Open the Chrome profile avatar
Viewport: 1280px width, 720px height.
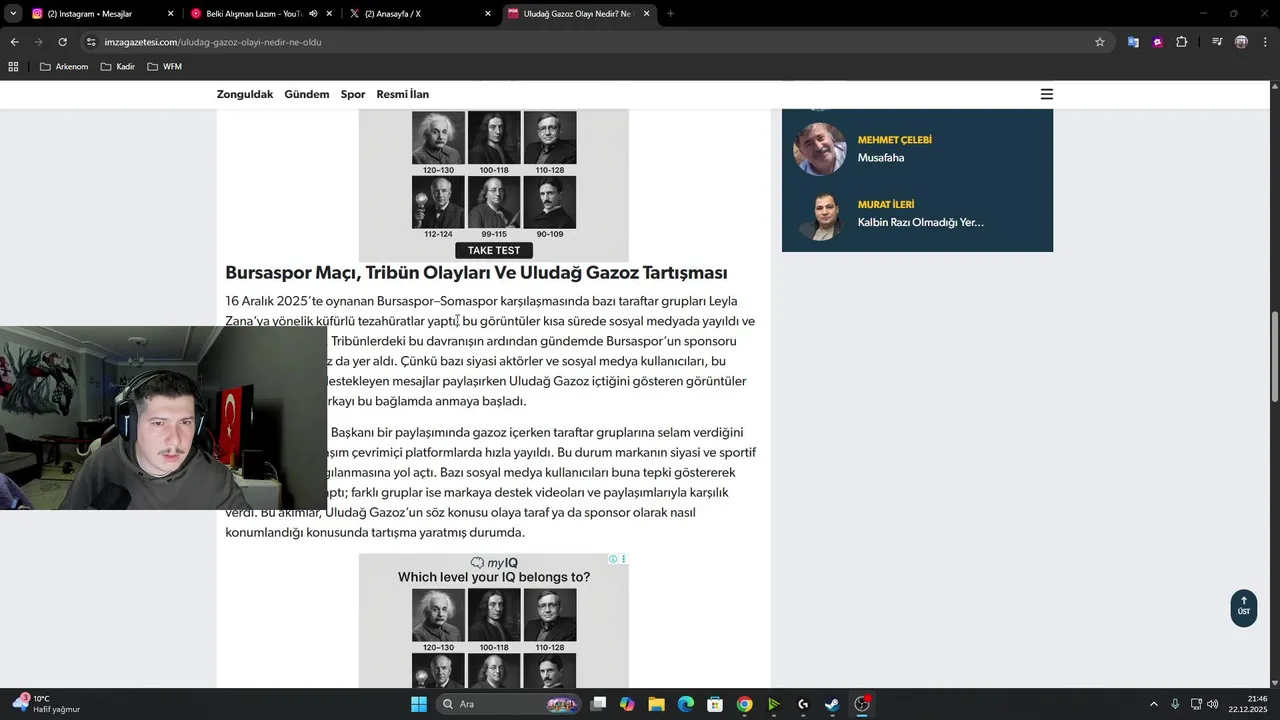pos(1241,42)
